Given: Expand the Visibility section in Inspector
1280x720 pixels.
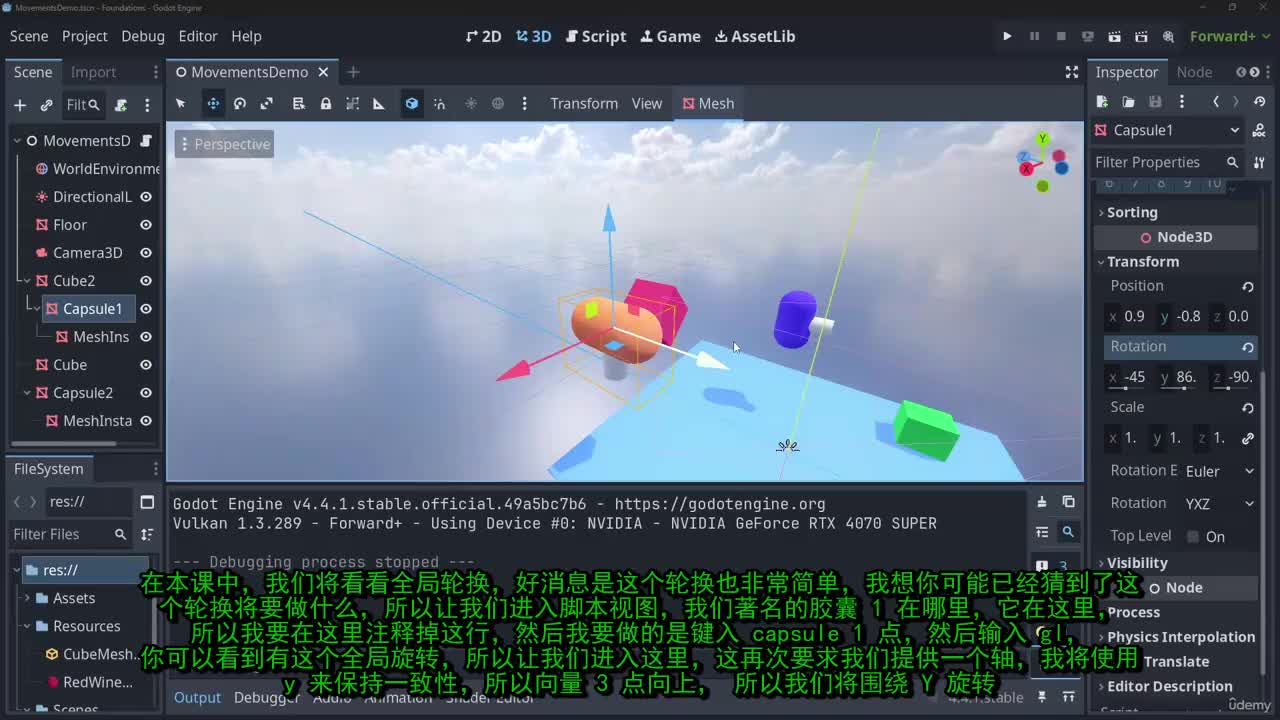Looking at the screenshot, I should point(1137,563).
